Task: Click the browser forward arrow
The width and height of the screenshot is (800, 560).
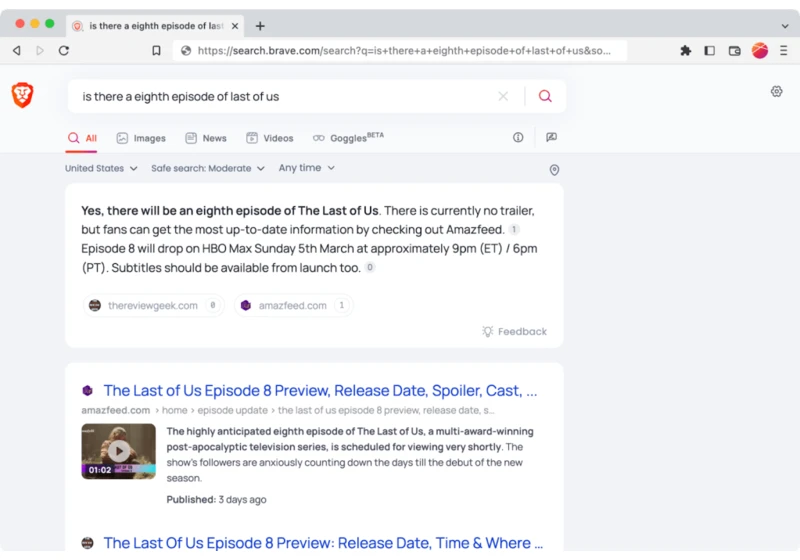Action: (40, 50)
